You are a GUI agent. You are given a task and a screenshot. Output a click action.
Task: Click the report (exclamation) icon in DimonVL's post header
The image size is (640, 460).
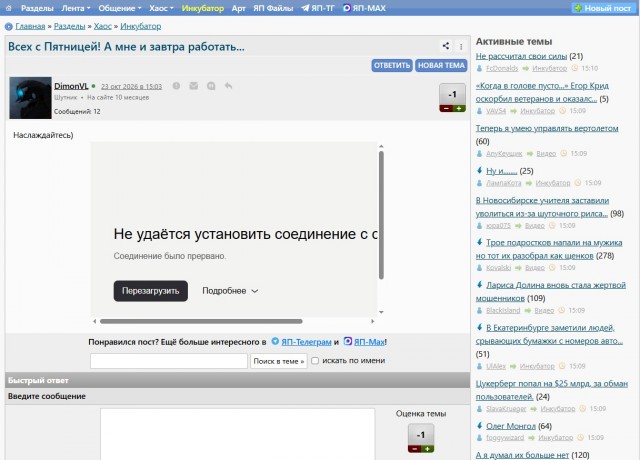pos(176,86)
